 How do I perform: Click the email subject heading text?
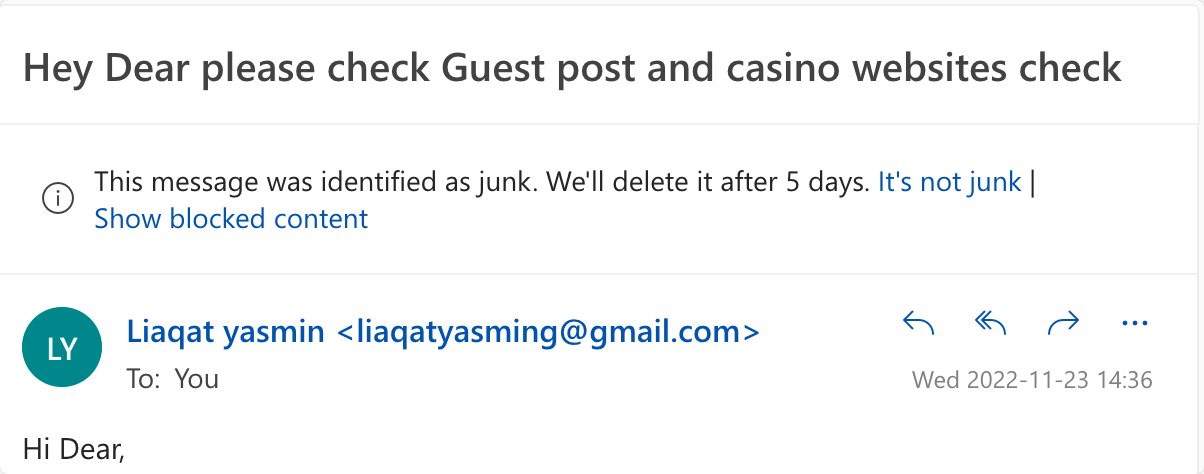[572, 68]
